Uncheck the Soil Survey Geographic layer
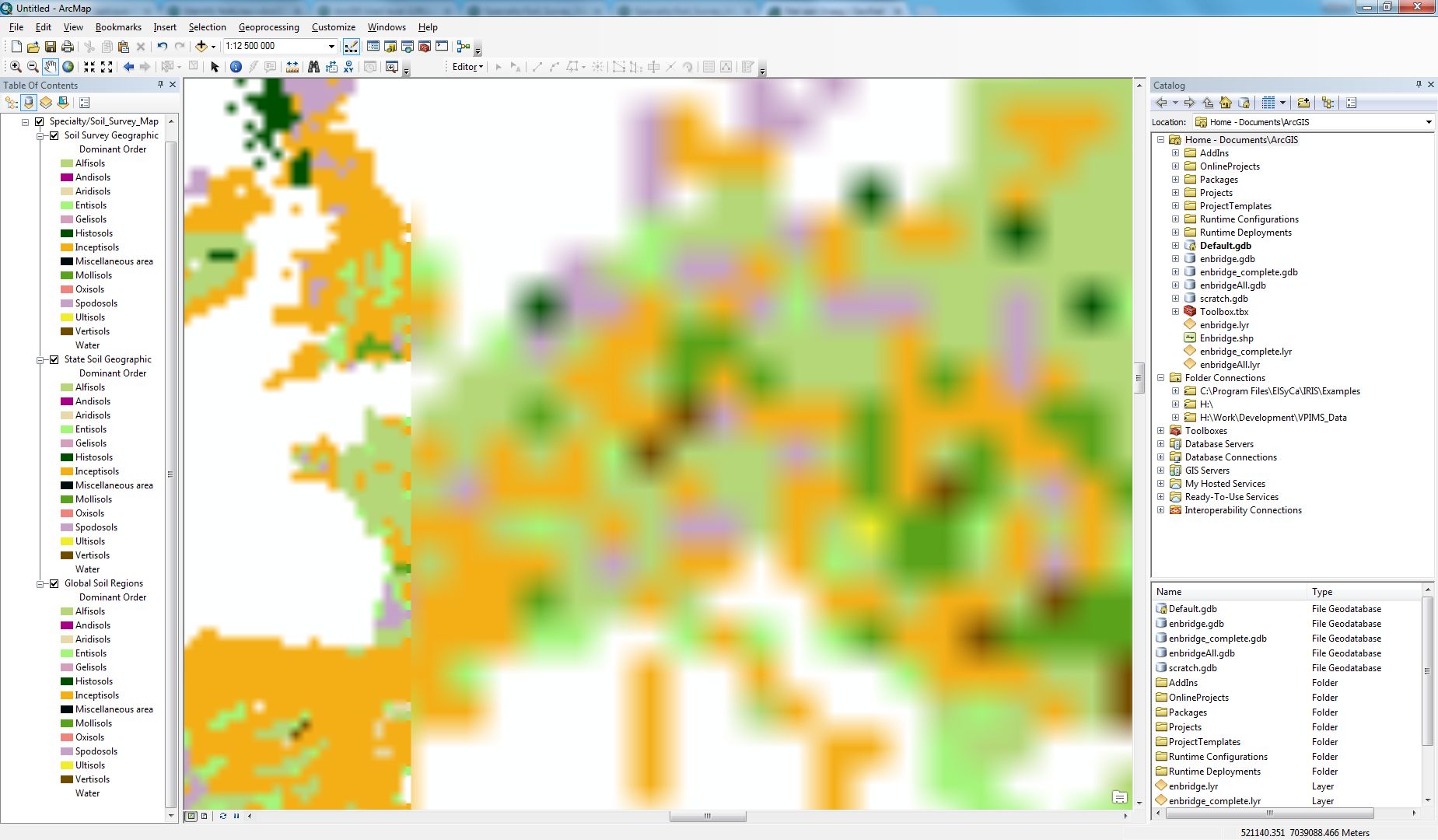 [x=54, y=135]
